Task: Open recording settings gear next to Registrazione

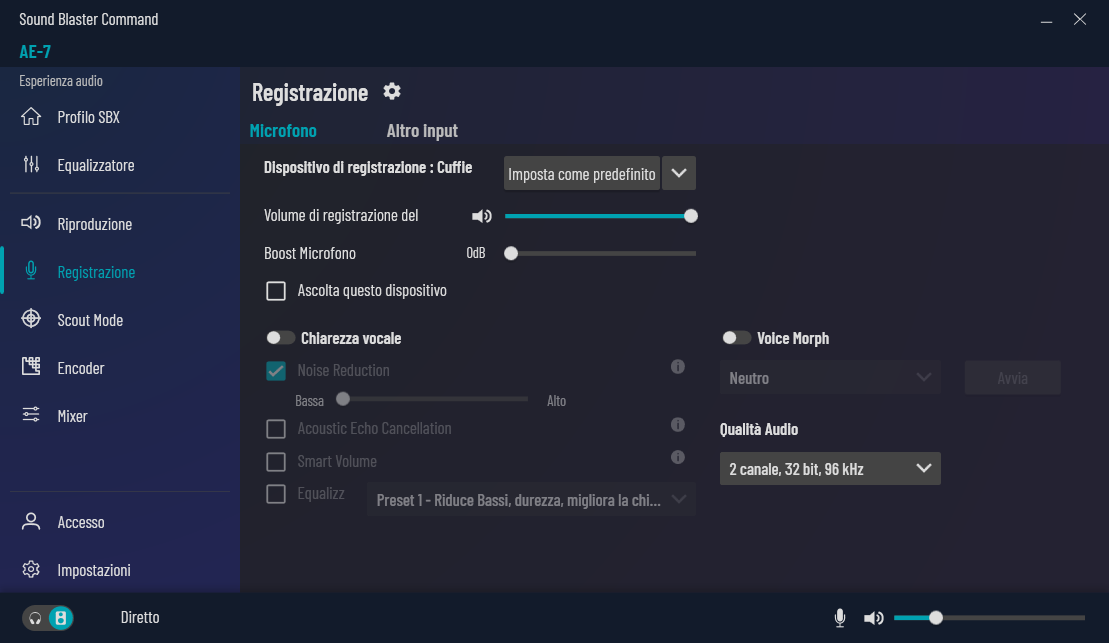Action: pos(392,92)
